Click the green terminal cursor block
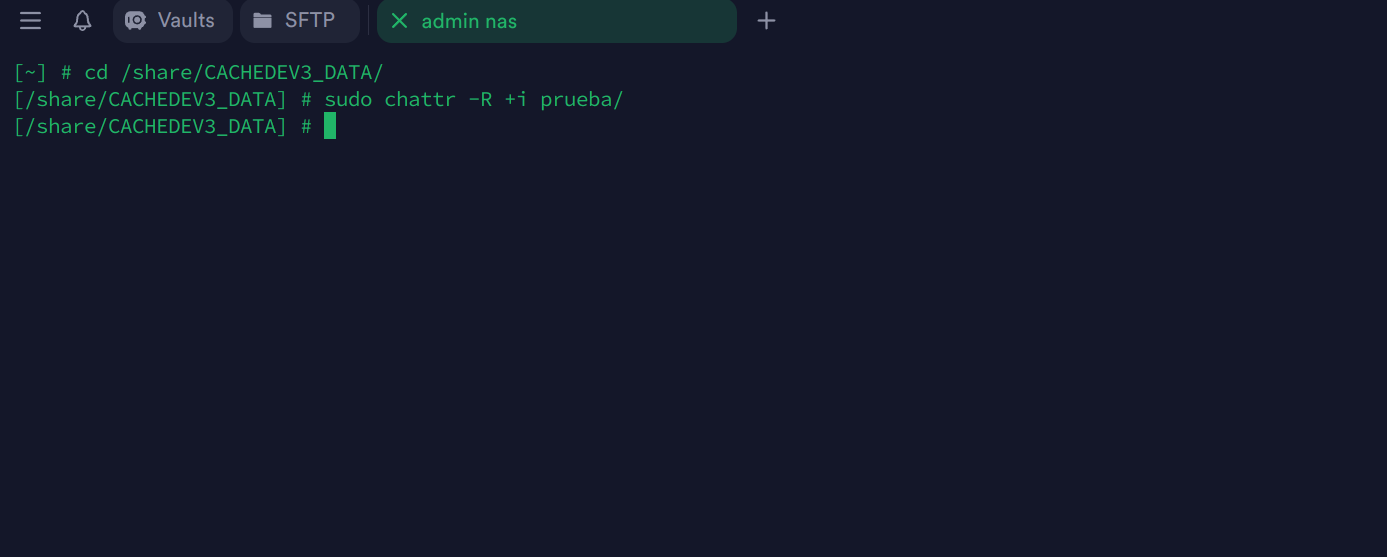The height and width of the screenshot is (557, 1387). pos(330,126)
